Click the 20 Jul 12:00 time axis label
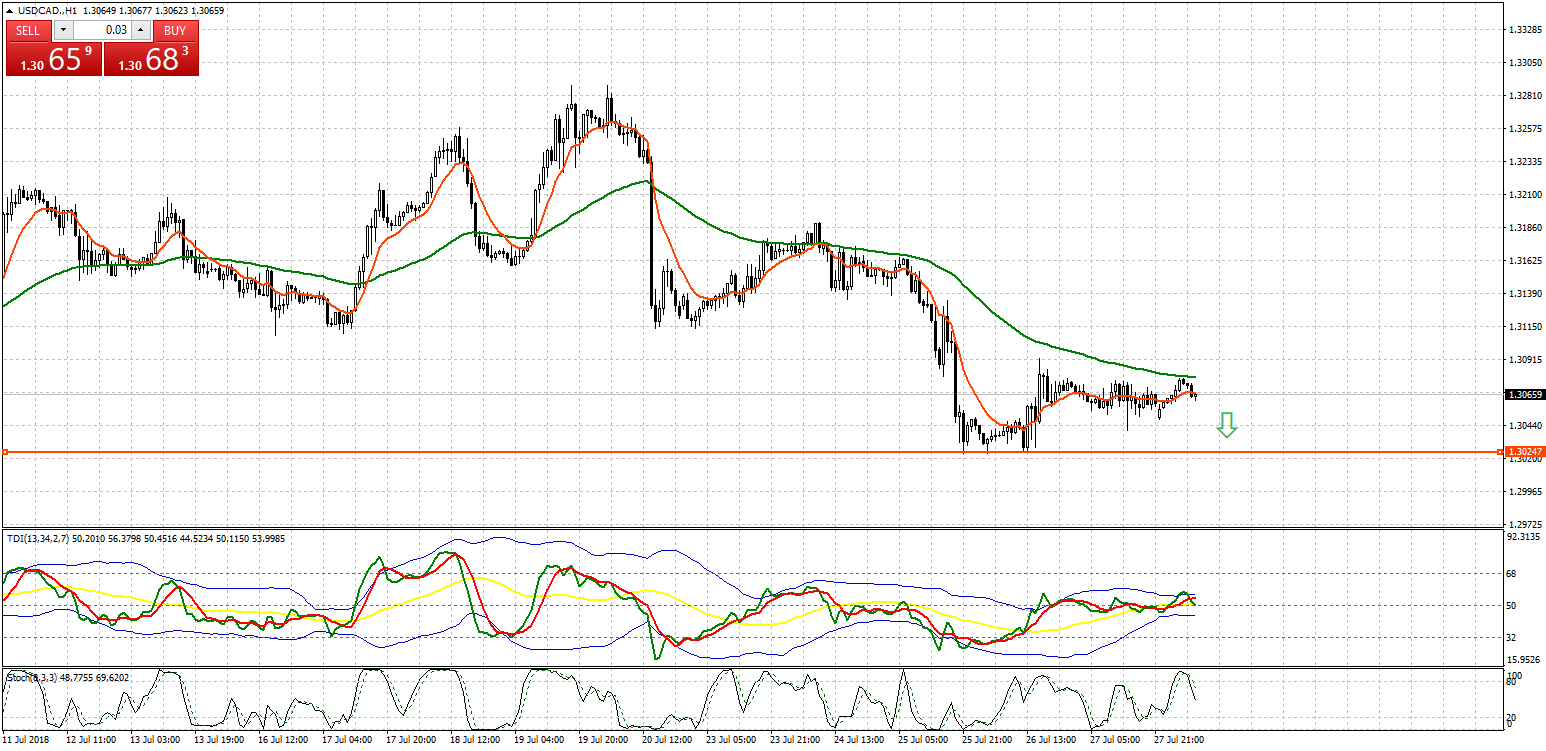The image size is (1546, 751). pos(667,740)
